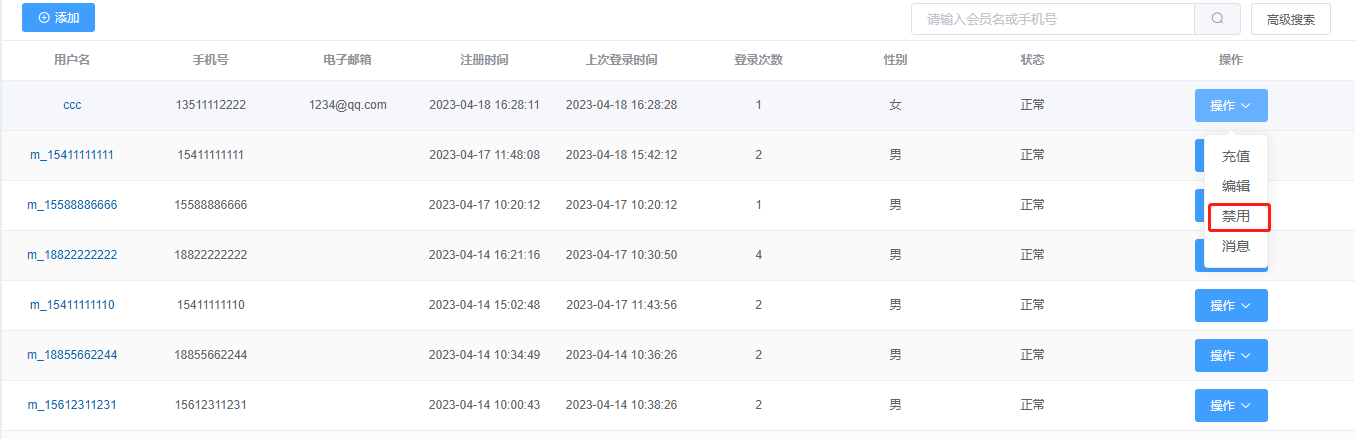The height and width of the screenshot is (439, 1355).
Task: Open 高级搜索 advanced search
Action: click(x=1291, y=19)
